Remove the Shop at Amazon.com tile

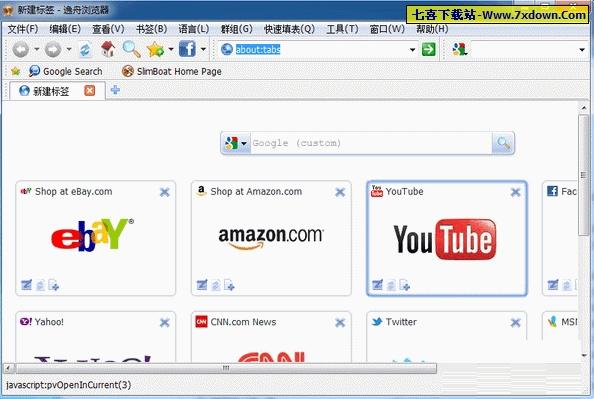point(340,192)
